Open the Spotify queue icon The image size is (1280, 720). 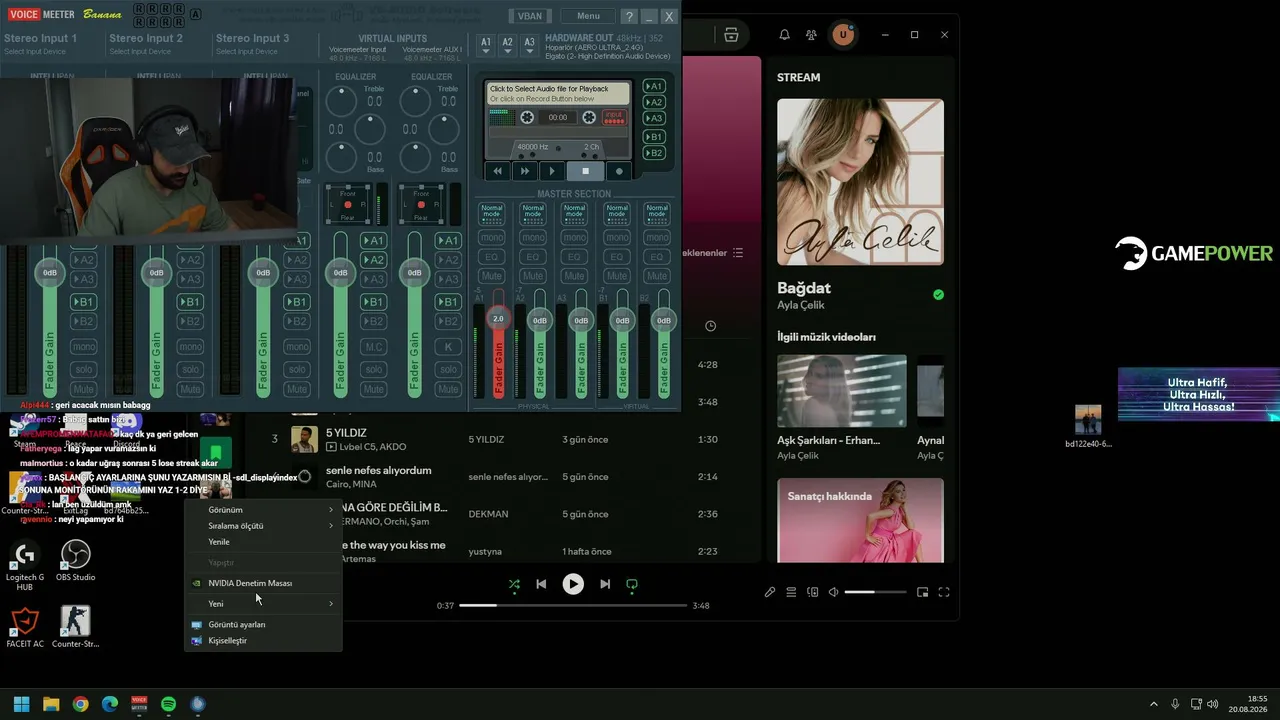click(791, 592)
